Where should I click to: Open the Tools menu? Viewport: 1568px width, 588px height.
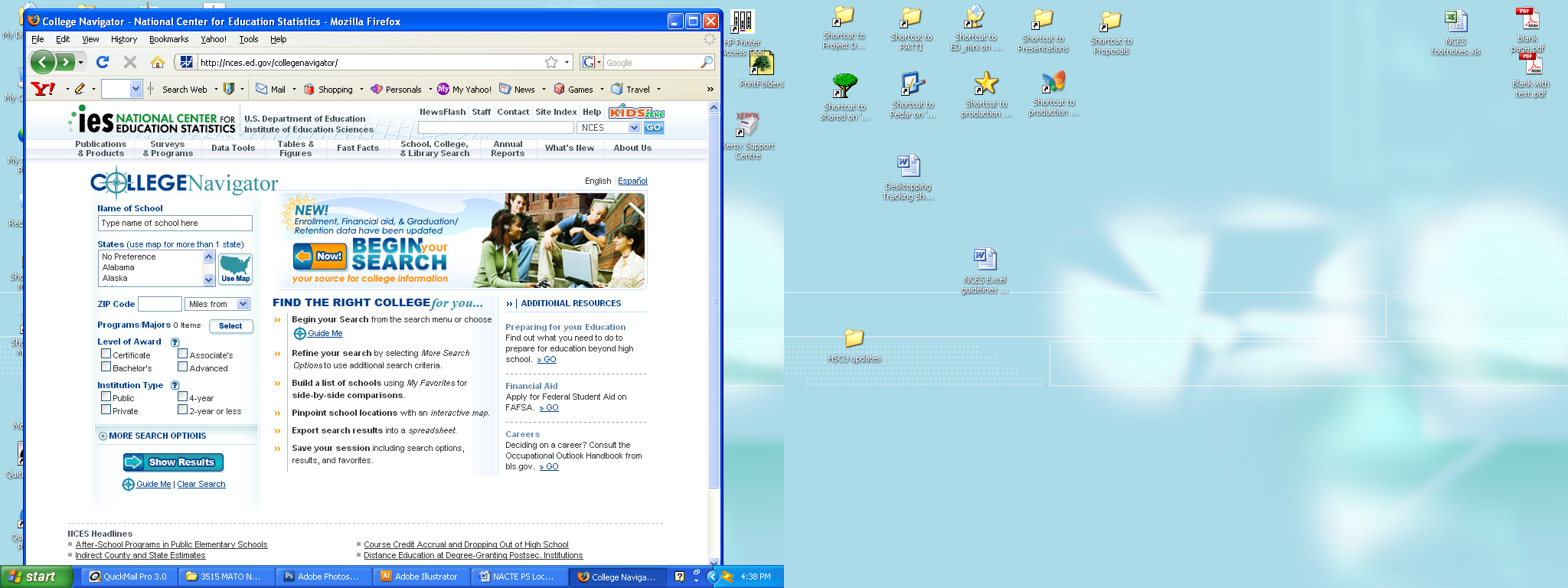pyautogui.click(x=249, y=39)
